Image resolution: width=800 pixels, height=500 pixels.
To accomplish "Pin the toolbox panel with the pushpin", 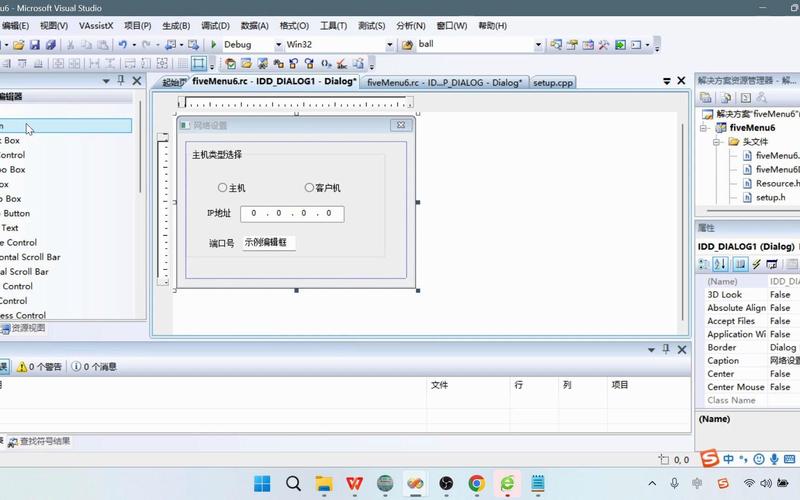I will (x=121, y=80).
